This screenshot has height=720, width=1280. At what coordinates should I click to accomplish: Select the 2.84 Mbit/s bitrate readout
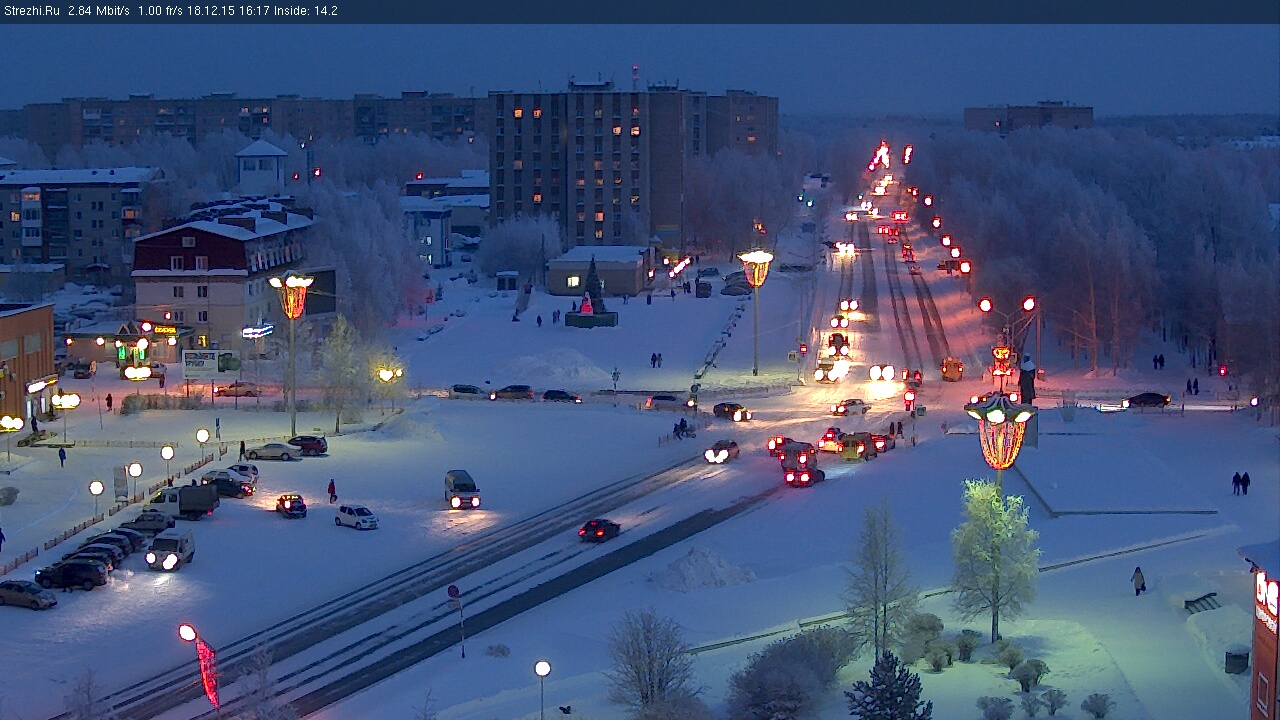click(99, 11)
